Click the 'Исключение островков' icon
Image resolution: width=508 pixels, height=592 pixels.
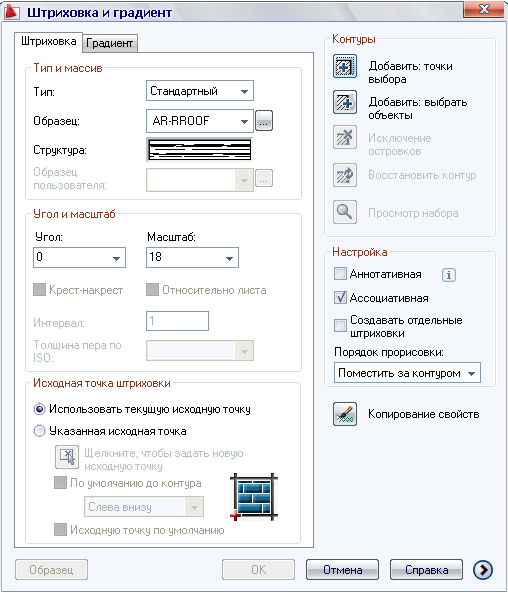point(345,137)
